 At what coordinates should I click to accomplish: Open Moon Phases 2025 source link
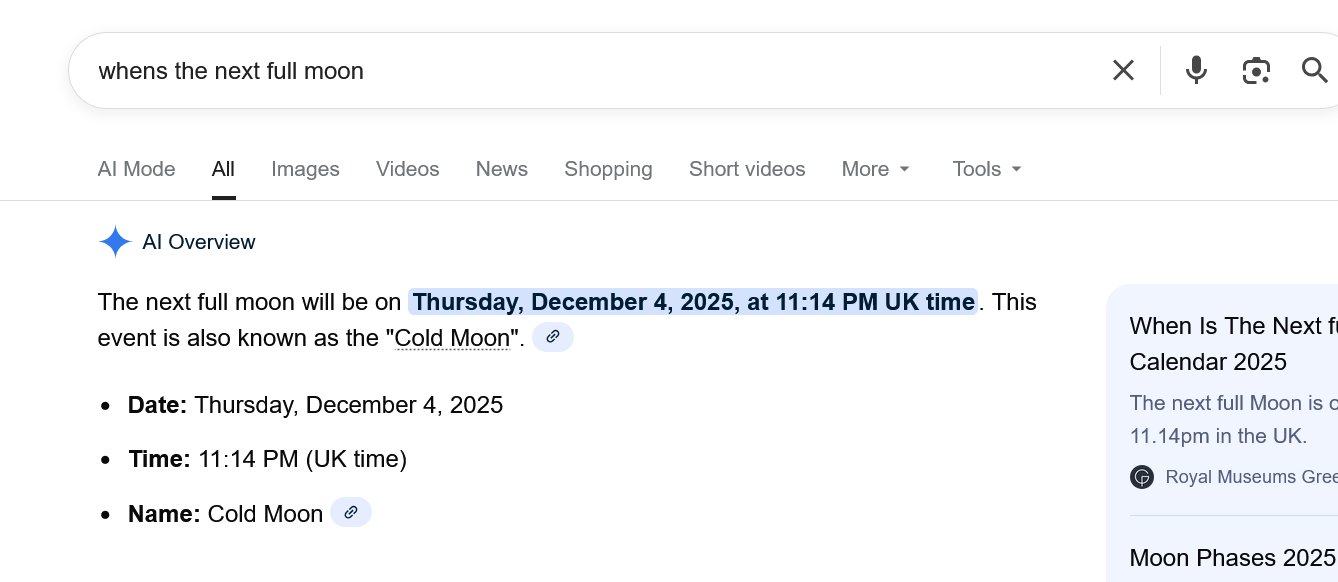1232,557
